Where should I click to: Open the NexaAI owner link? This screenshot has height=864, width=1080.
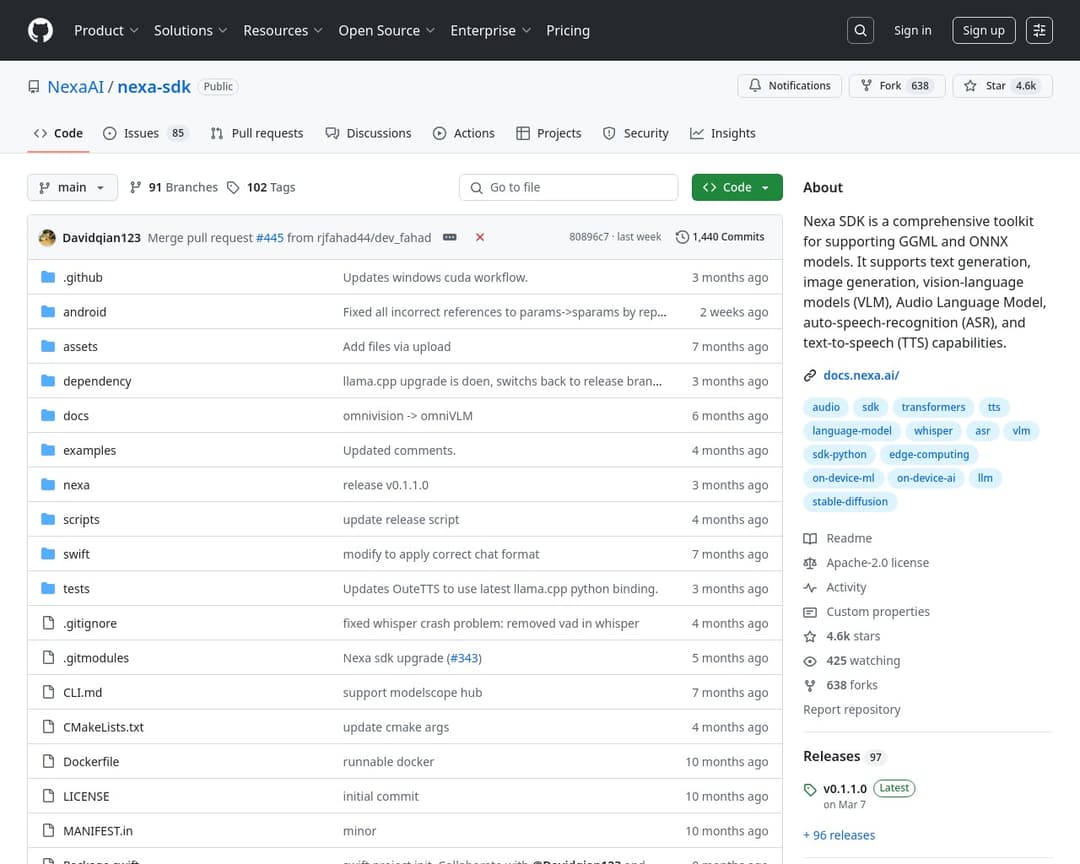[76, 87]
